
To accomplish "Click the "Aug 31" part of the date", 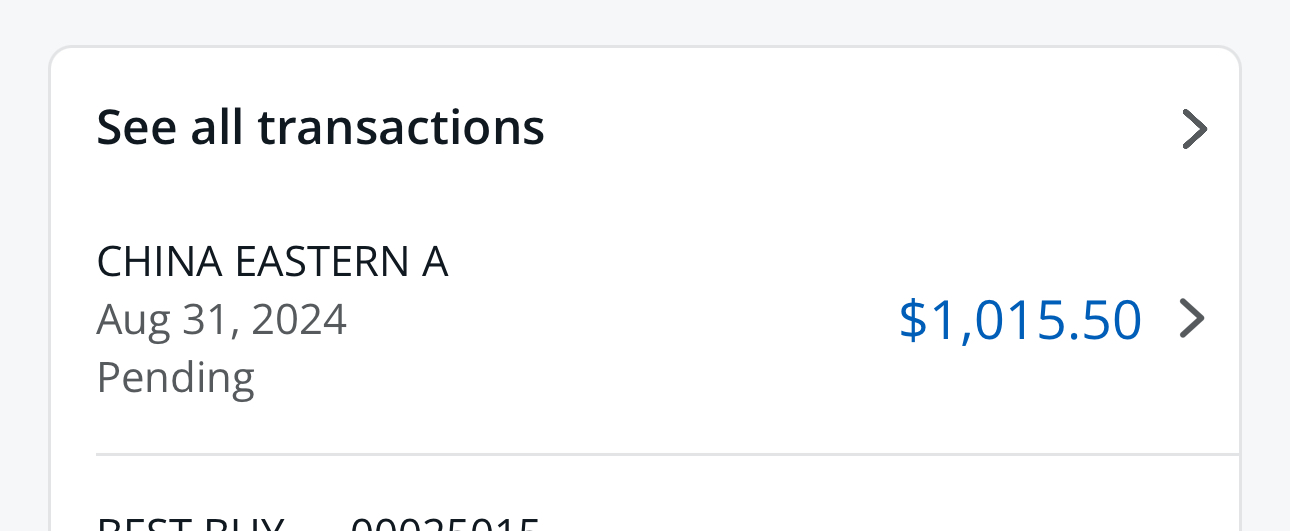I will coord(164,320).
